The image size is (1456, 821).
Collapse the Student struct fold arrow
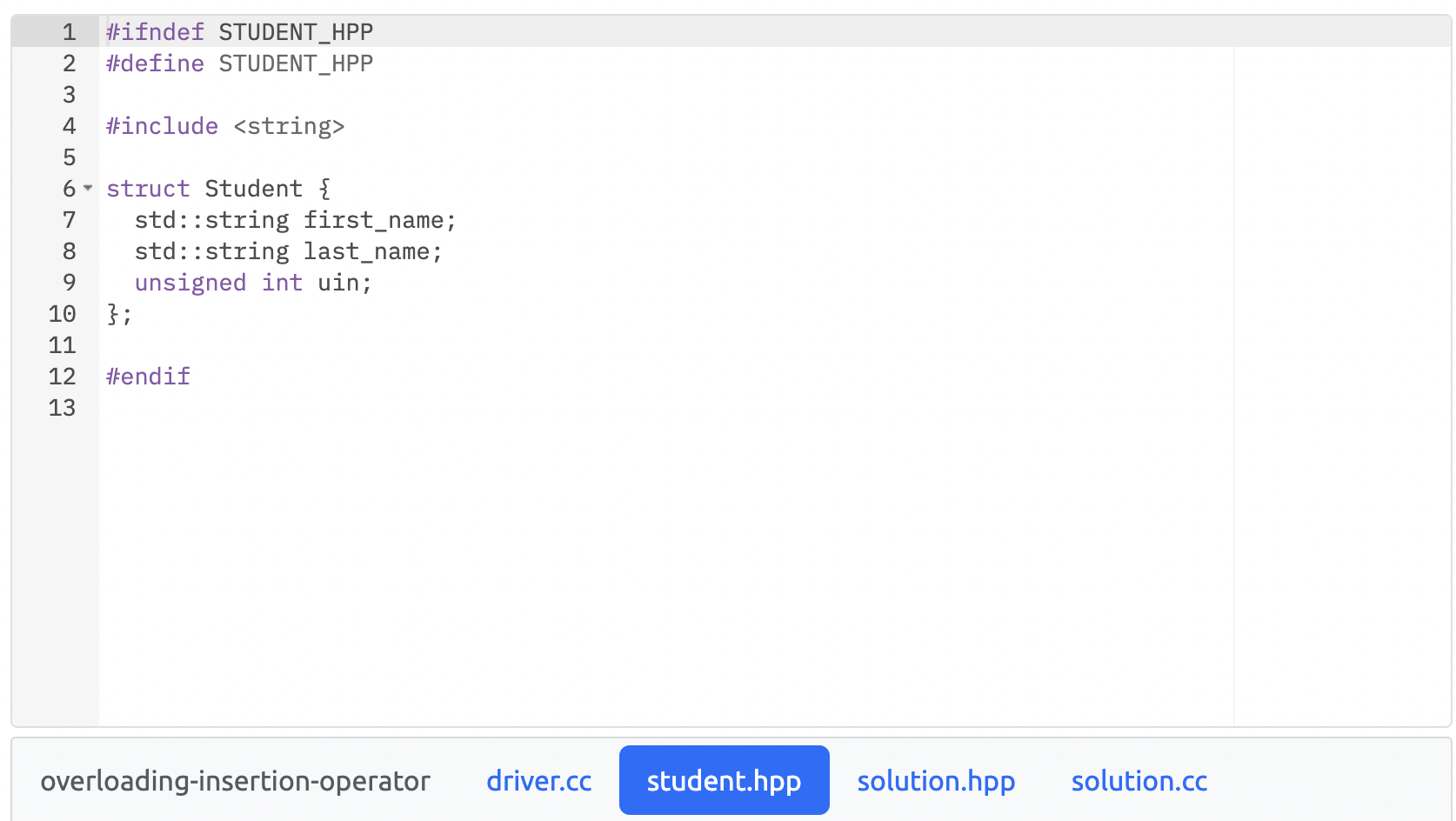pos(88,188)
